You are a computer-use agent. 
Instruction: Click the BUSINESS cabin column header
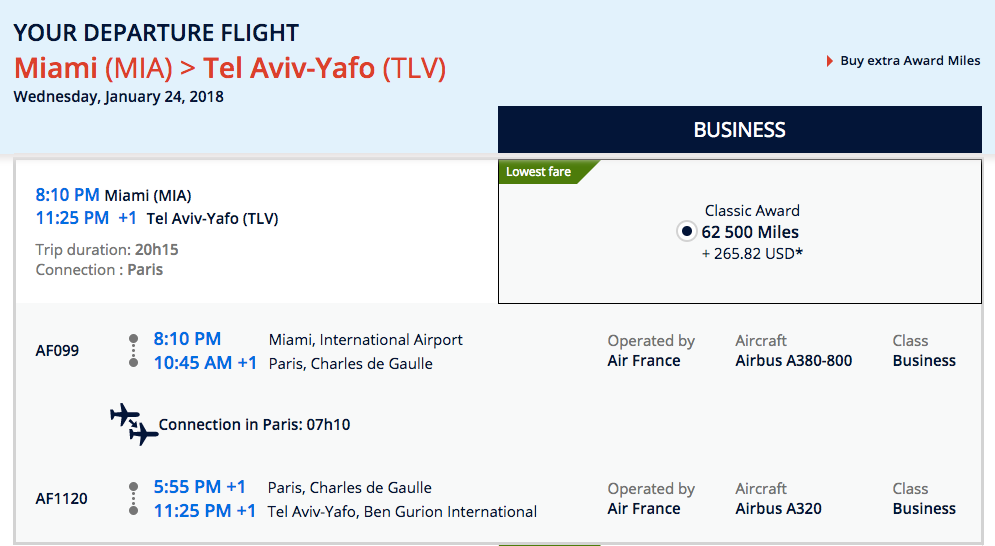[740, 130]
